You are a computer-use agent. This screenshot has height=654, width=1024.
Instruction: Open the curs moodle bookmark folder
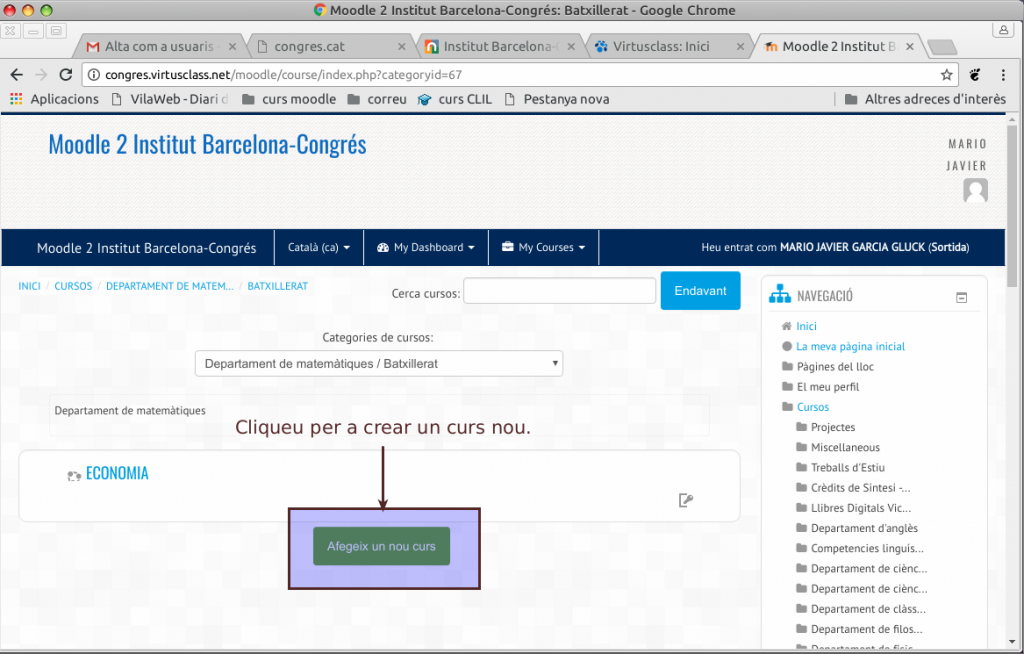[289, 99]
